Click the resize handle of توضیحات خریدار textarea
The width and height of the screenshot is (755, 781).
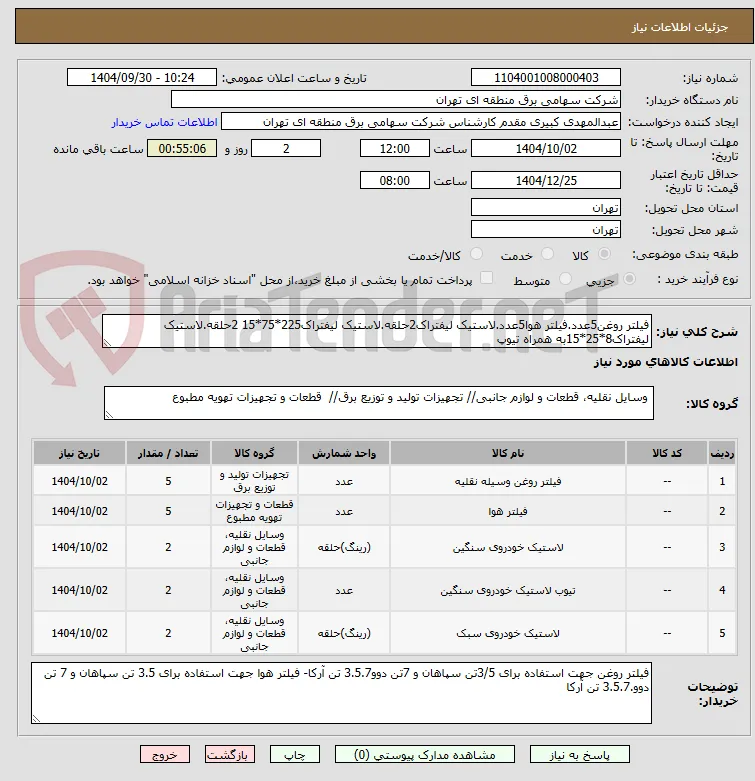[x=36, y=718]
